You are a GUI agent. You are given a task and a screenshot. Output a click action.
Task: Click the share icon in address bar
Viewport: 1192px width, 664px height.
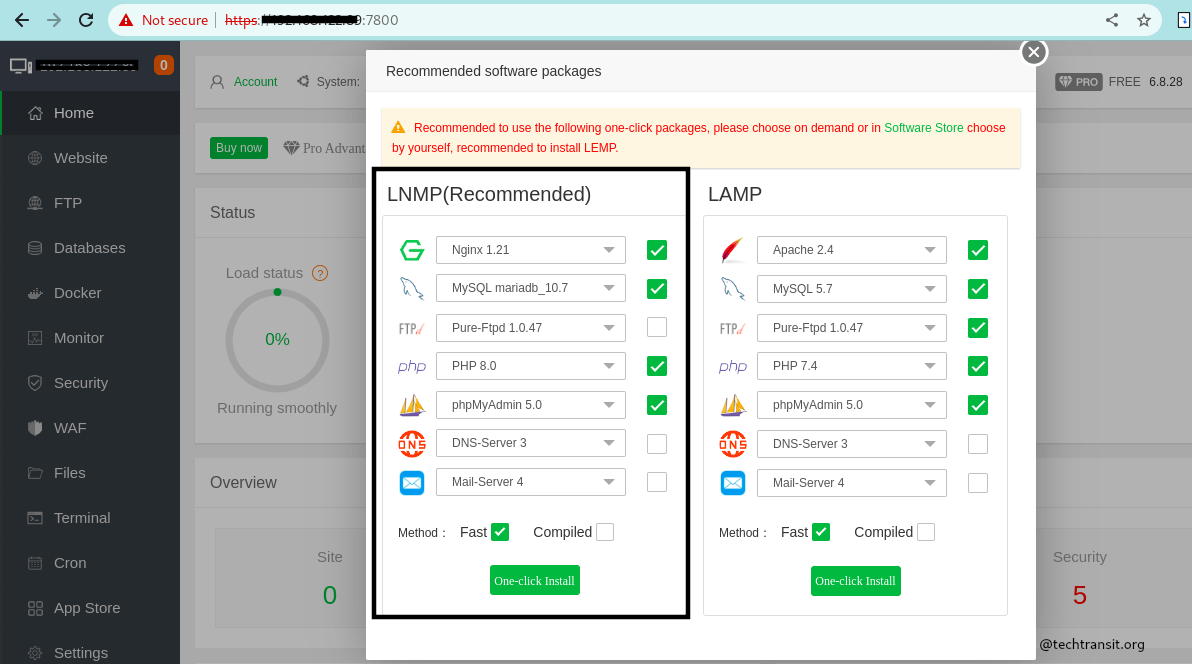[x=1112, y=20]
